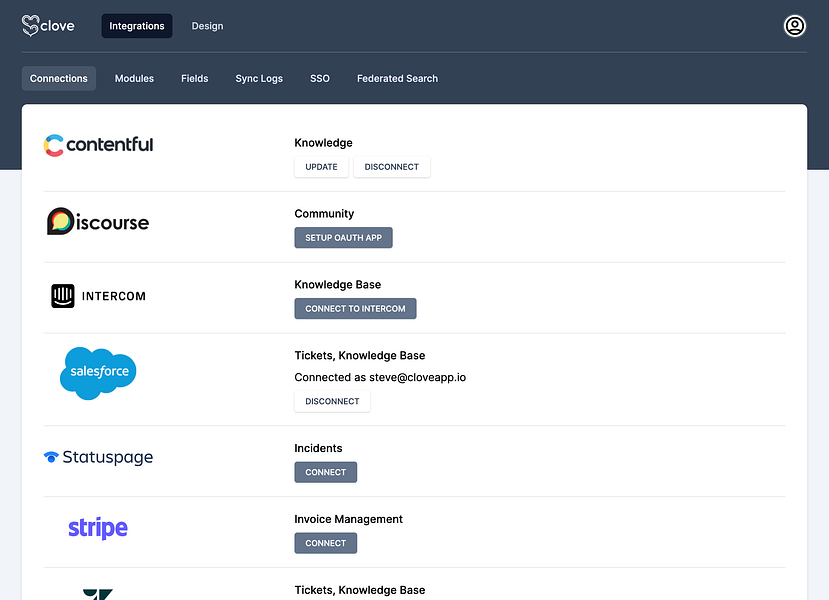This screenshot has width=829, height=600.
Task: Open the Integrations top menu
Action: 136,26
